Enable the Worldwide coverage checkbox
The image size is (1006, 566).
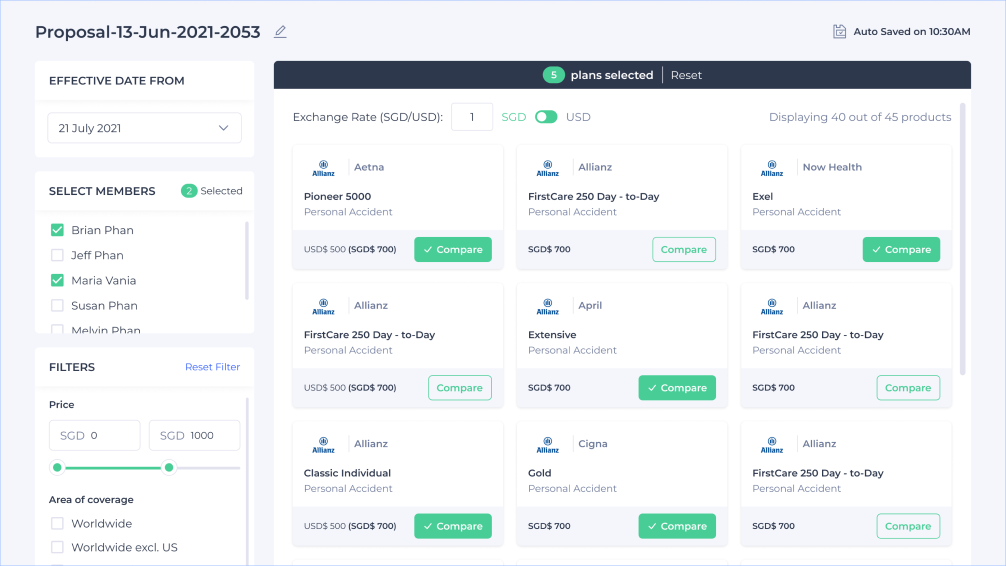(x=58, y=523)
